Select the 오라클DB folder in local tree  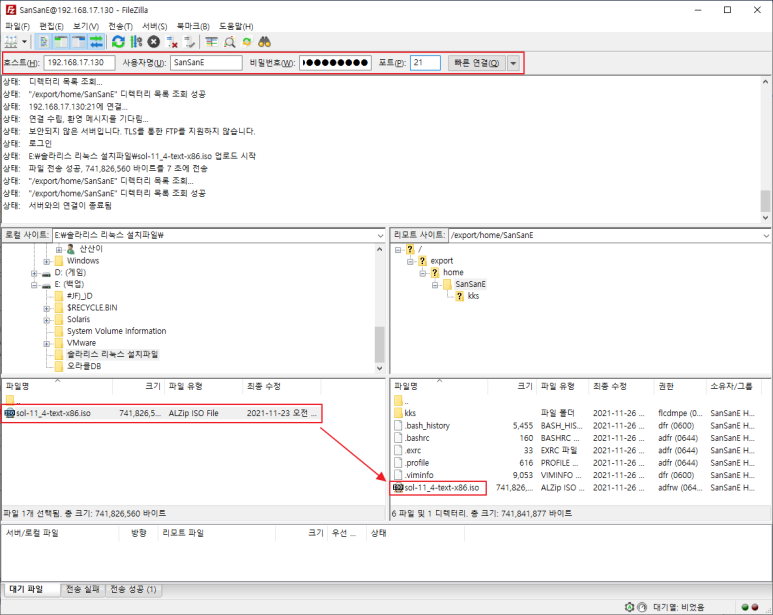pos(84,366)
